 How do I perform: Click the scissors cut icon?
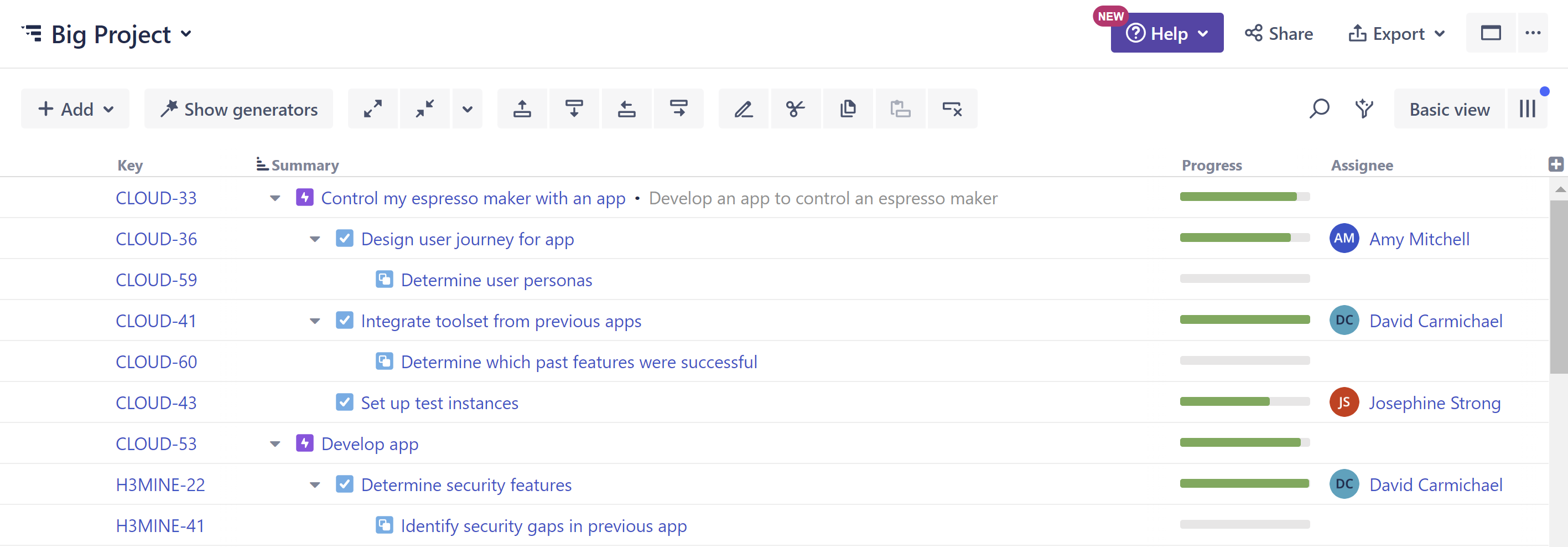pyautogui.click(x=795, y=109)
